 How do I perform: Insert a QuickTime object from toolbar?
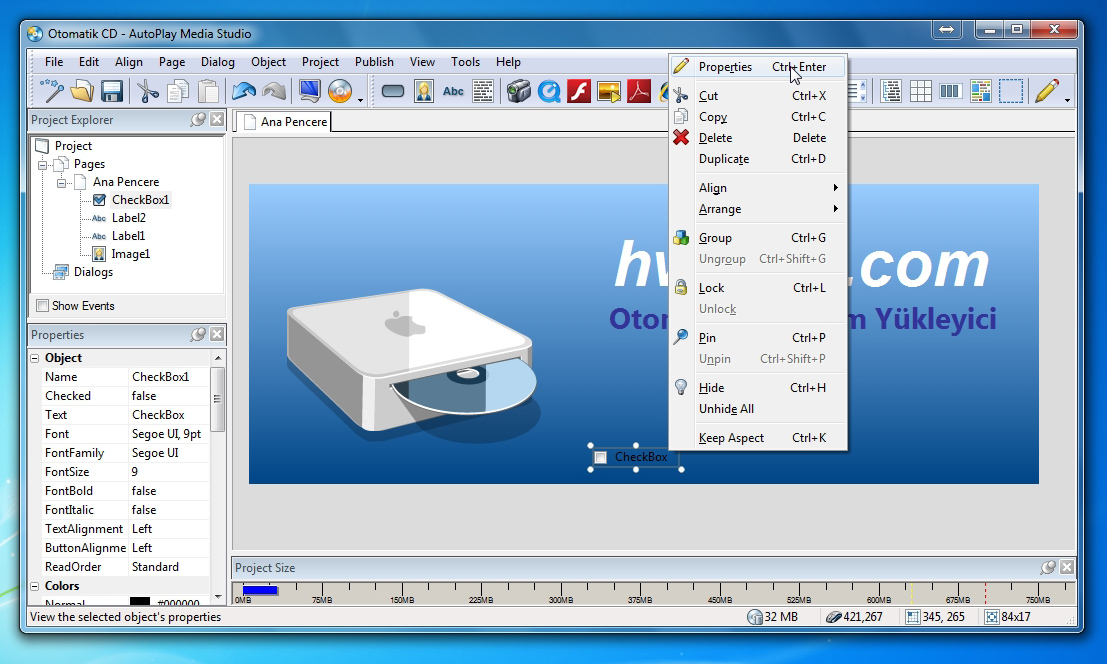549,91
